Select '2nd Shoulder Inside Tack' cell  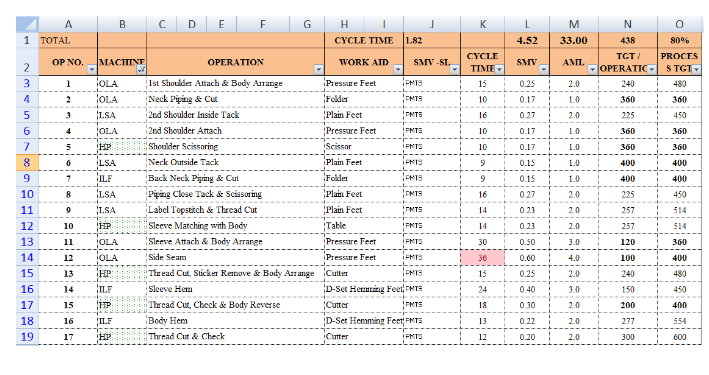[236, 115]
